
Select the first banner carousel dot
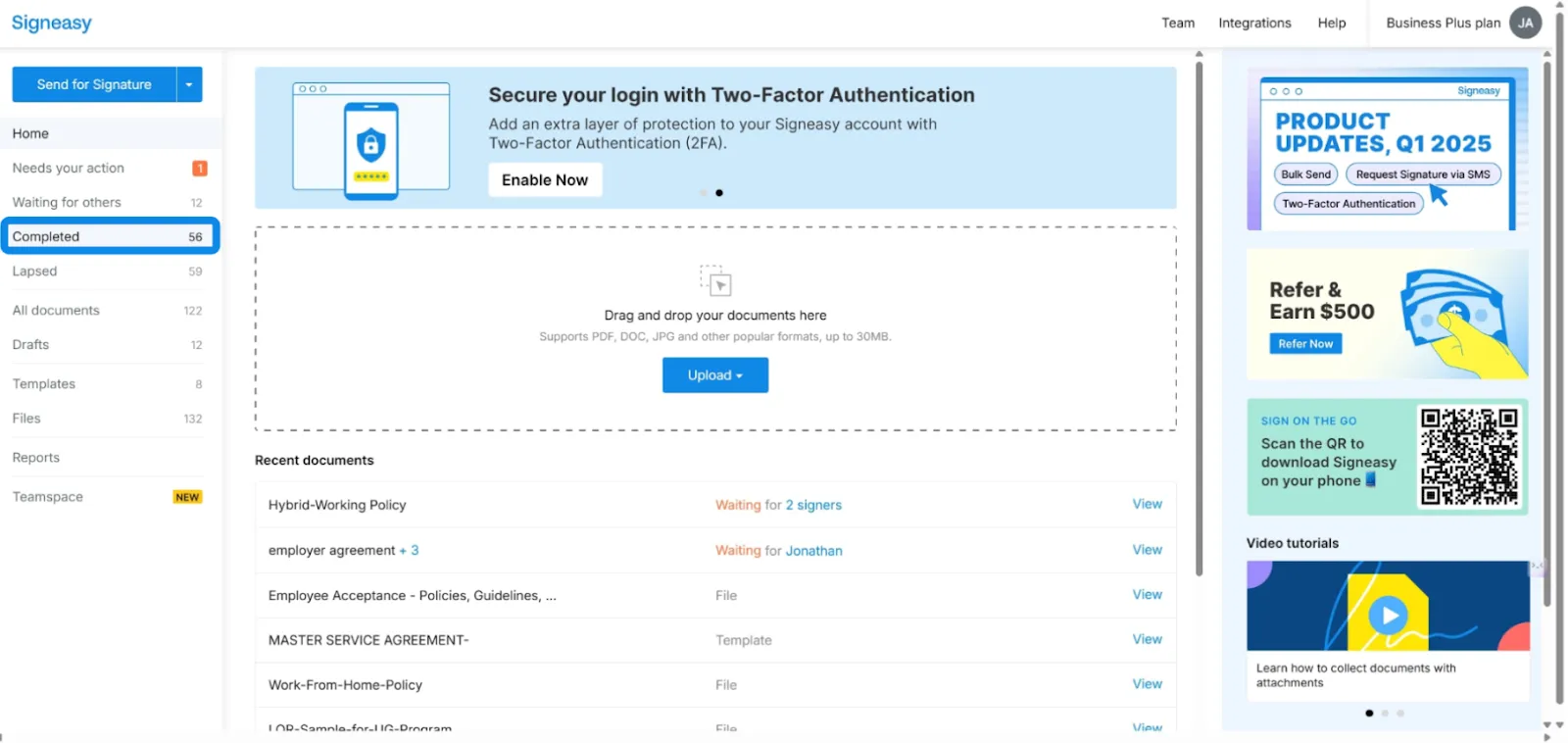704,193
